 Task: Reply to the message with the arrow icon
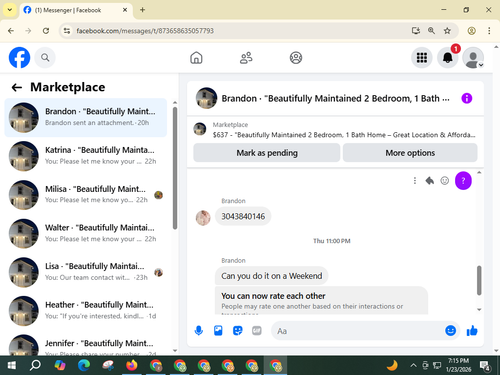click(430, 181)
